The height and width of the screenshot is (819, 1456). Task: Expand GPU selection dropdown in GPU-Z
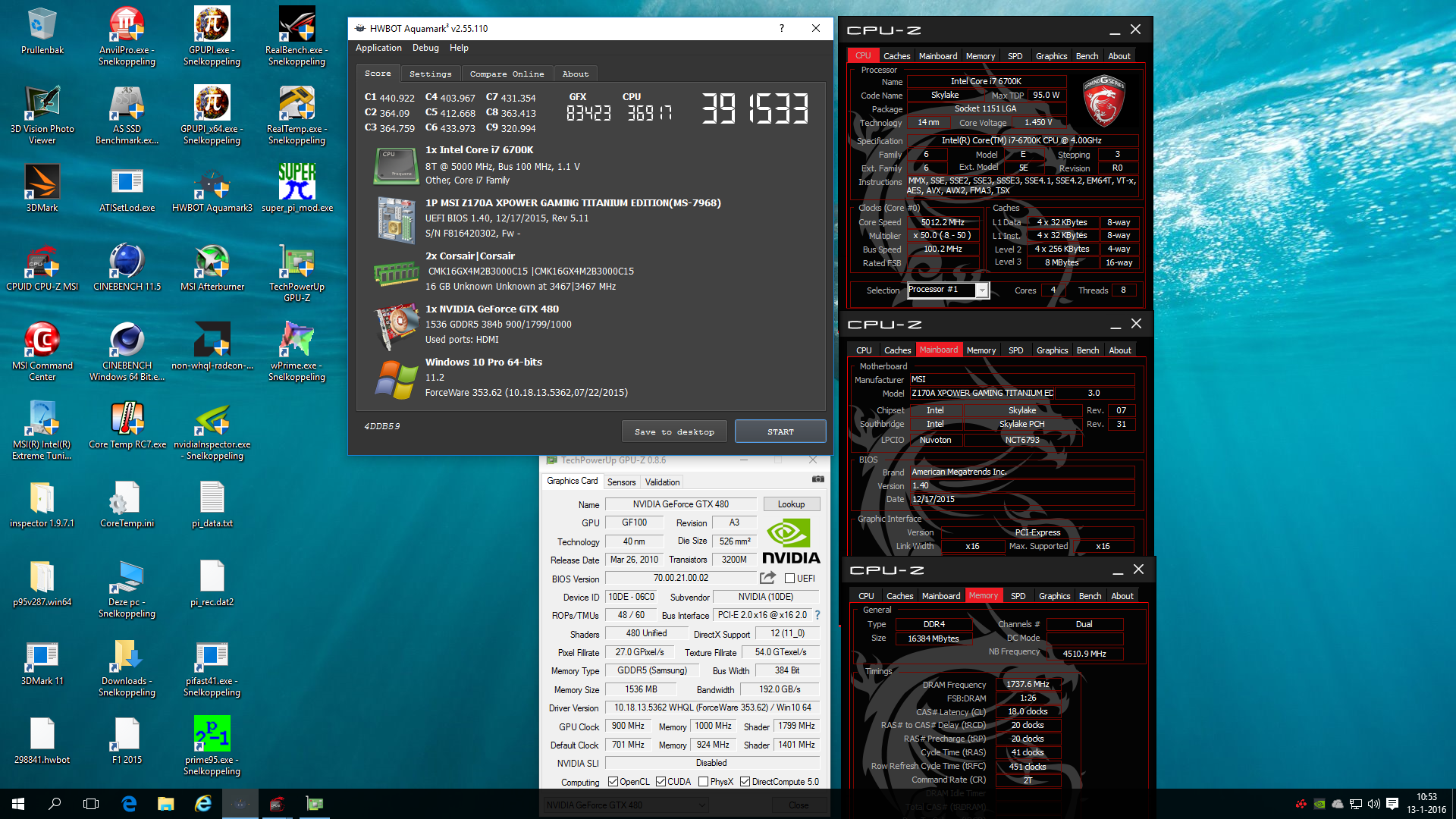pyautogui.click(x=626, y=805)
